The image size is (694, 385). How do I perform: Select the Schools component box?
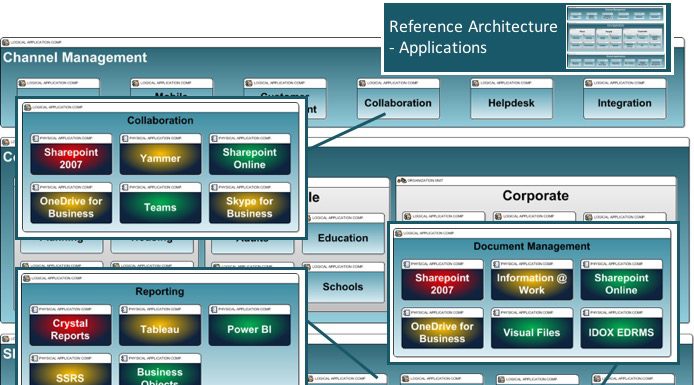point(343,282)
